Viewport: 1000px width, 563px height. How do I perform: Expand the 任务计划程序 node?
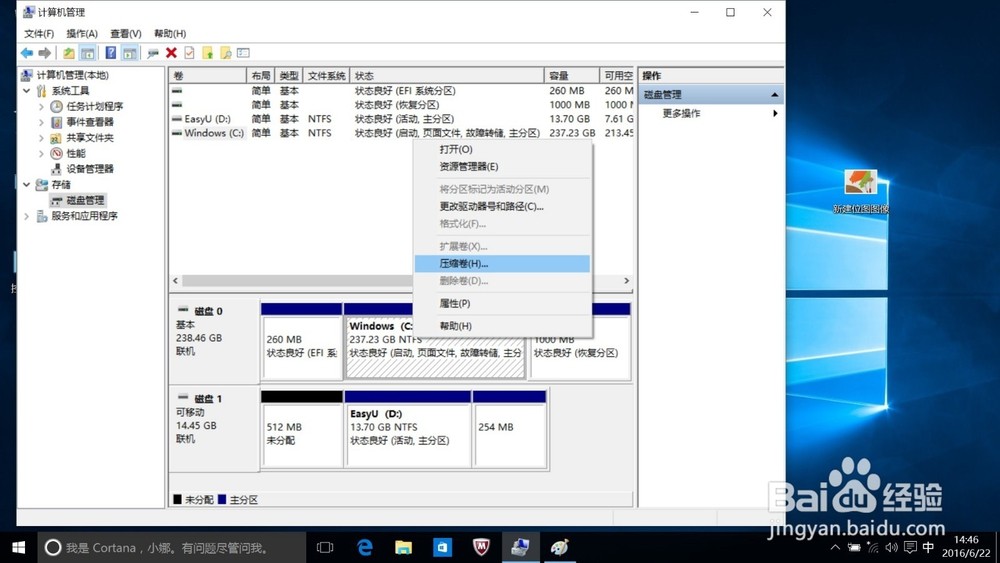[41, 106]
